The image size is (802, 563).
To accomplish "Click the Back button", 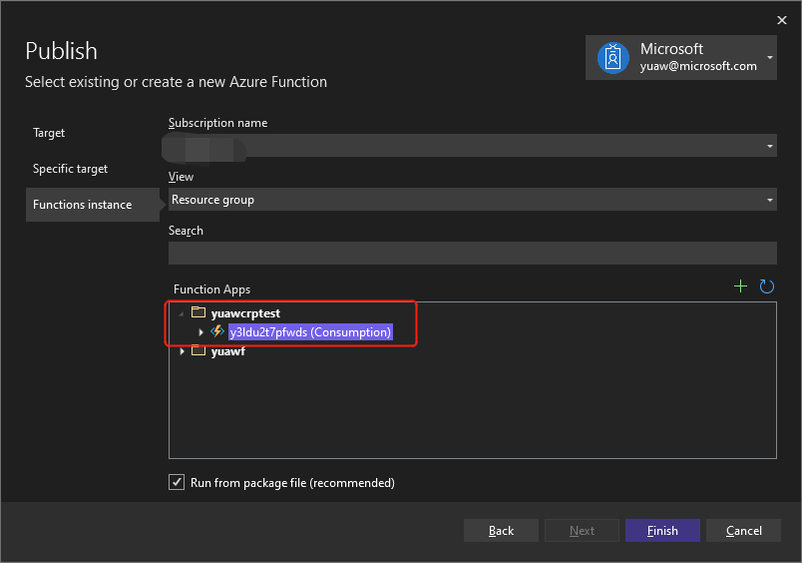I will click(x=501, y=530).
